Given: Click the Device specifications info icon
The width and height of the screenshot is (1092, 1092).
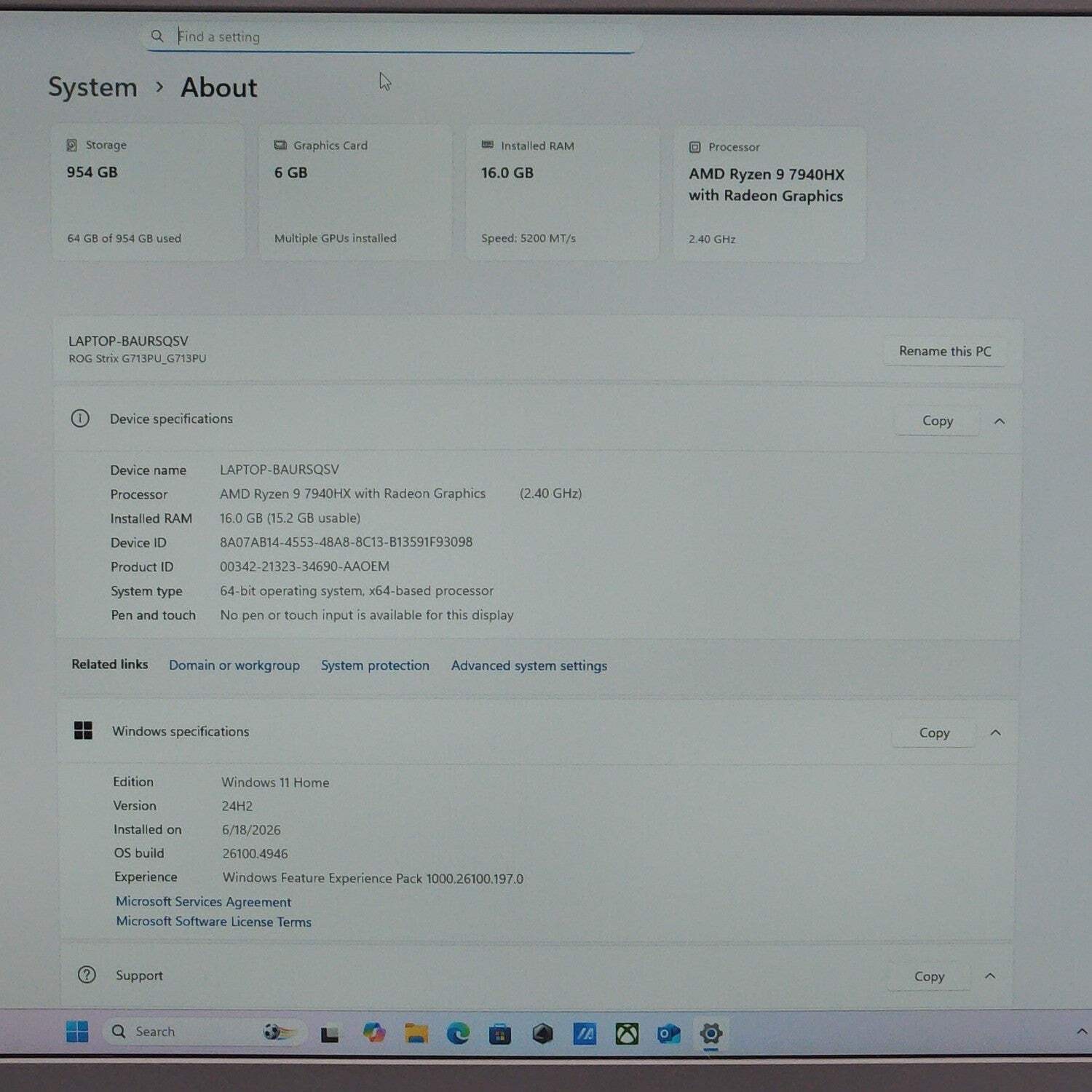Looking at the screenshot, I should [80, 418].
